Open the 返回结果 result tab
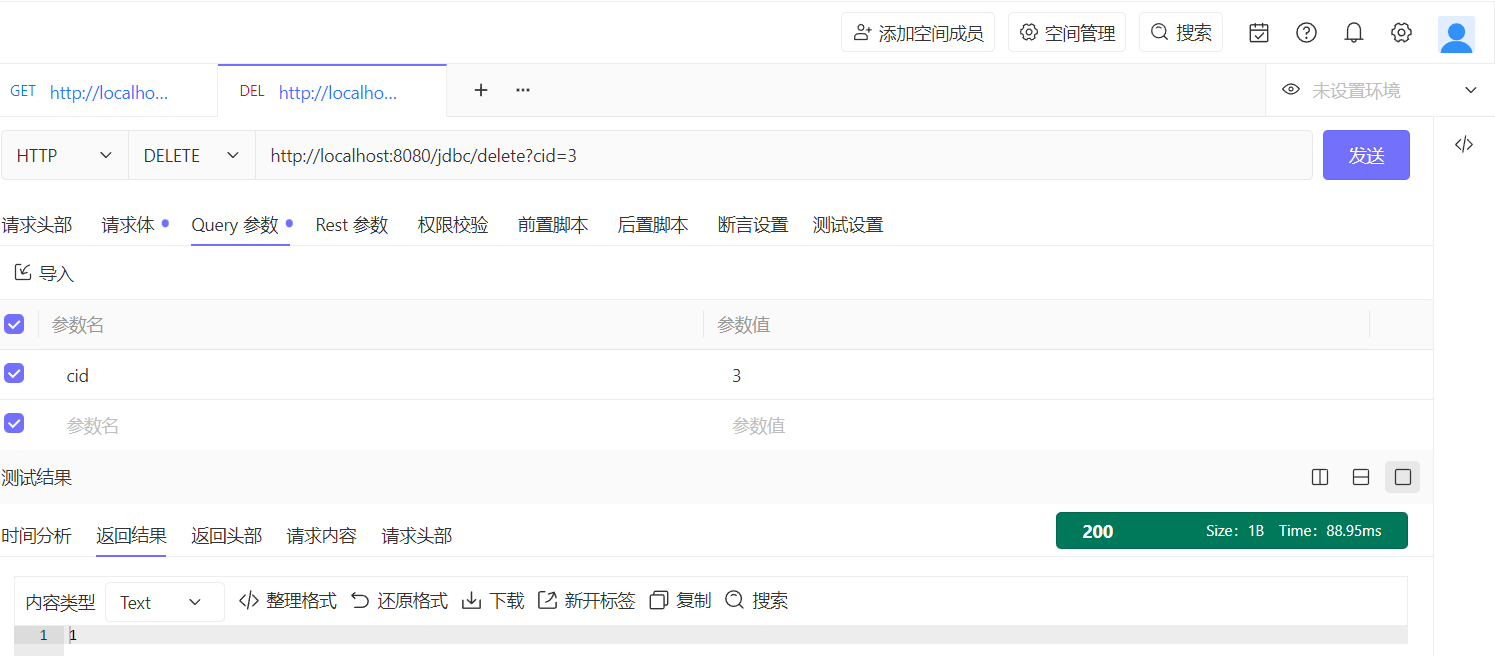This screenshot has width=1495, height=656. tap(131, 536)
